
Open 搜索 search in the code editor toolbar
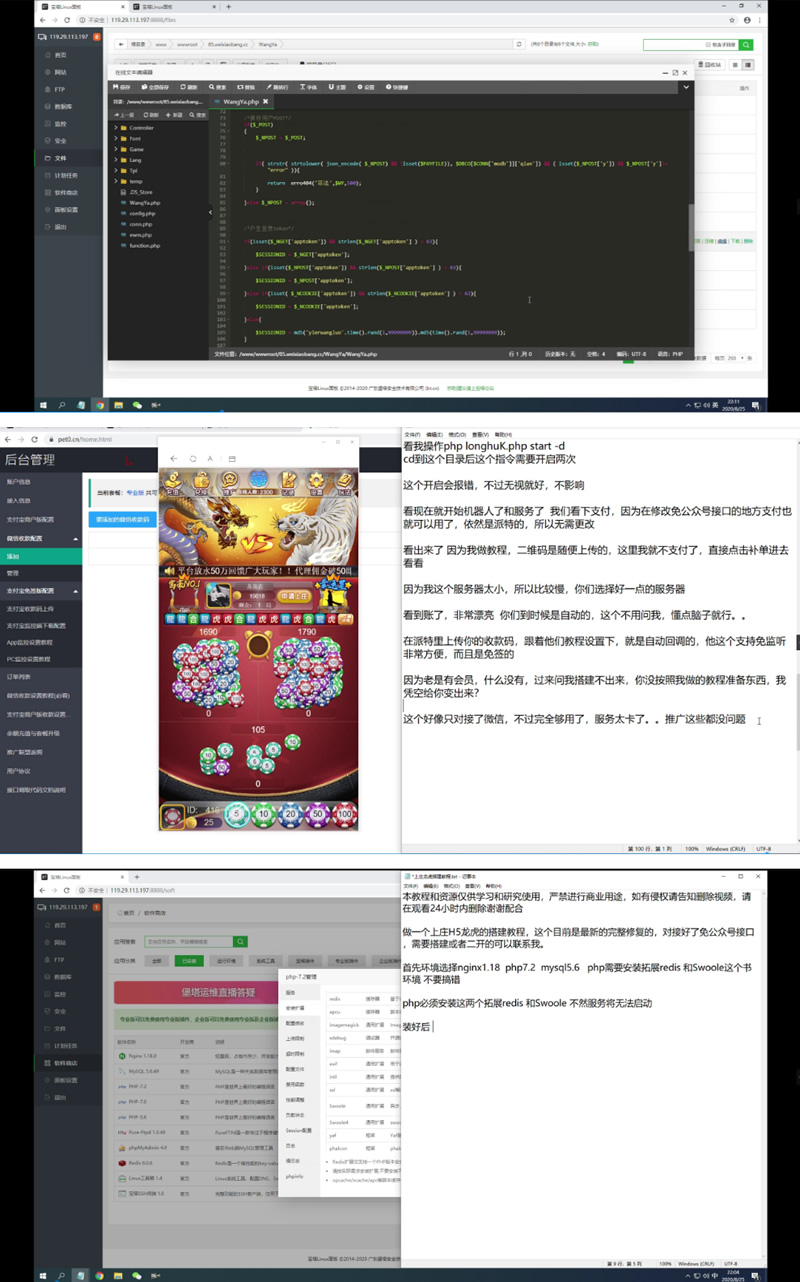pos(216,87)
